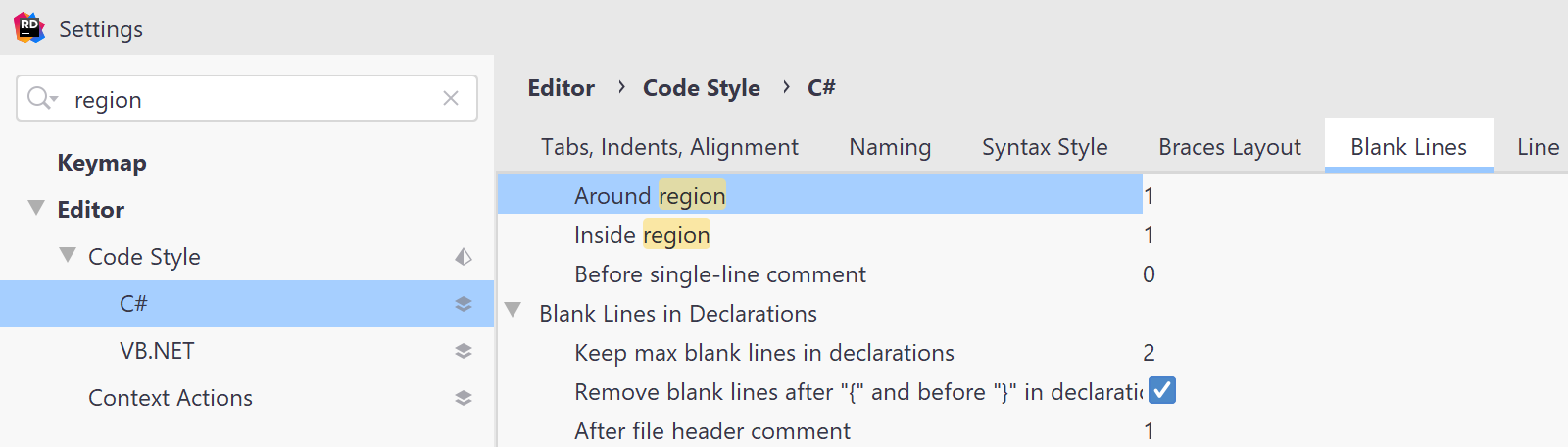Select the Keymap settings category
The image size is (1568, 447).
(102, 163)
